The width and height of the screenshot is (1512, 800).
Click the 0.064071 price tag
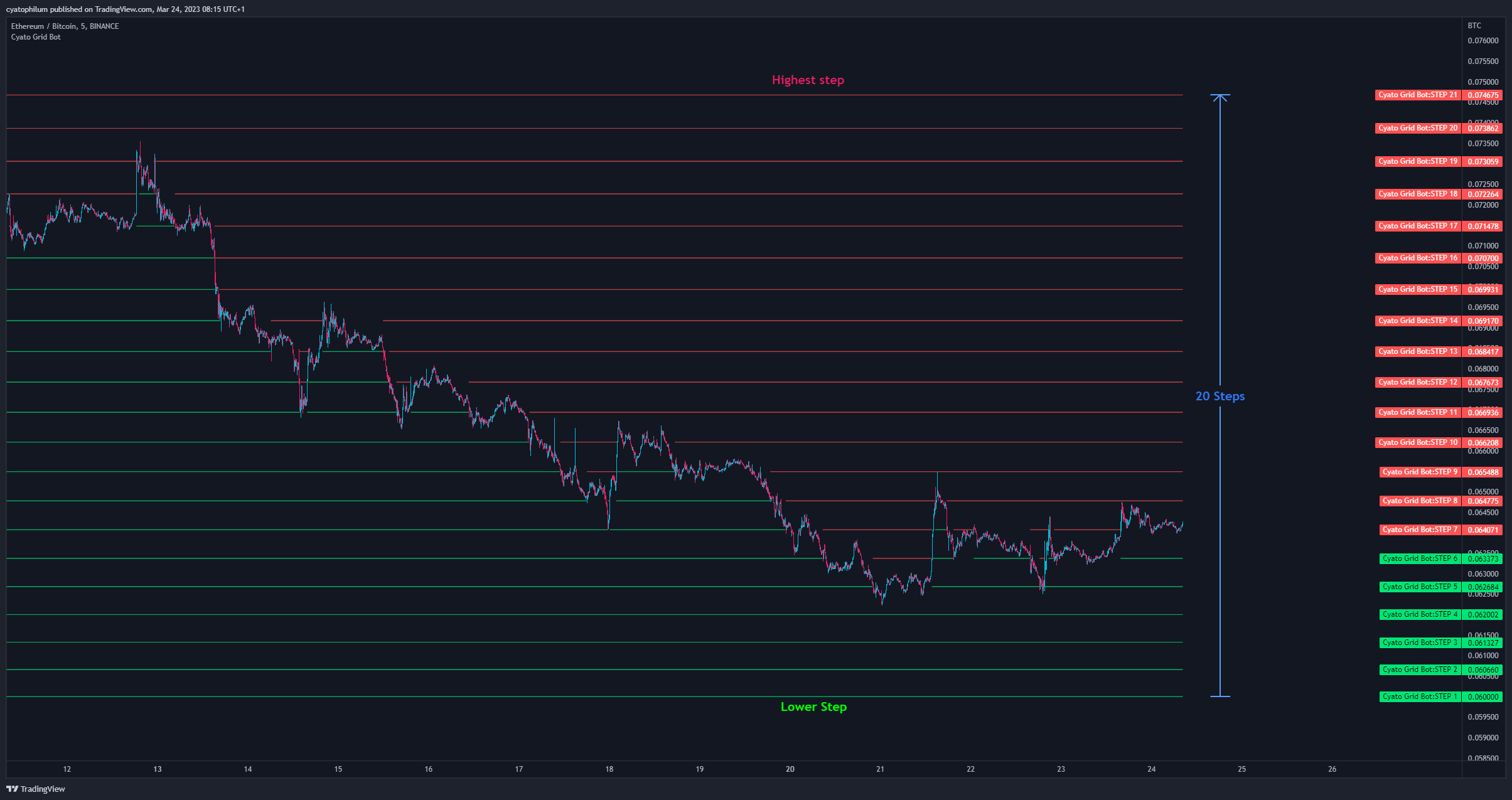(1483, 530)
